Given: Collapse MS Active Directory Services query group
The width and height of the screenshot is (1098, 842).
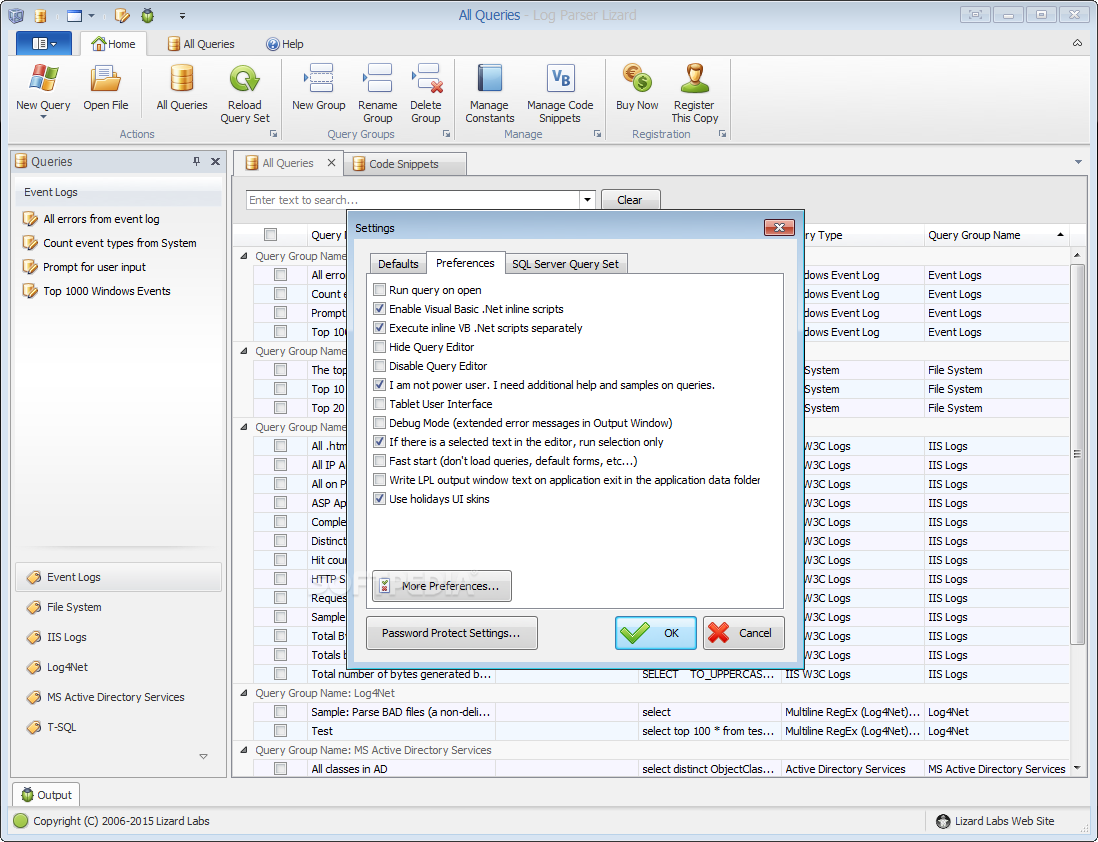Looking at the screenshot, I should tap(244, 750).
